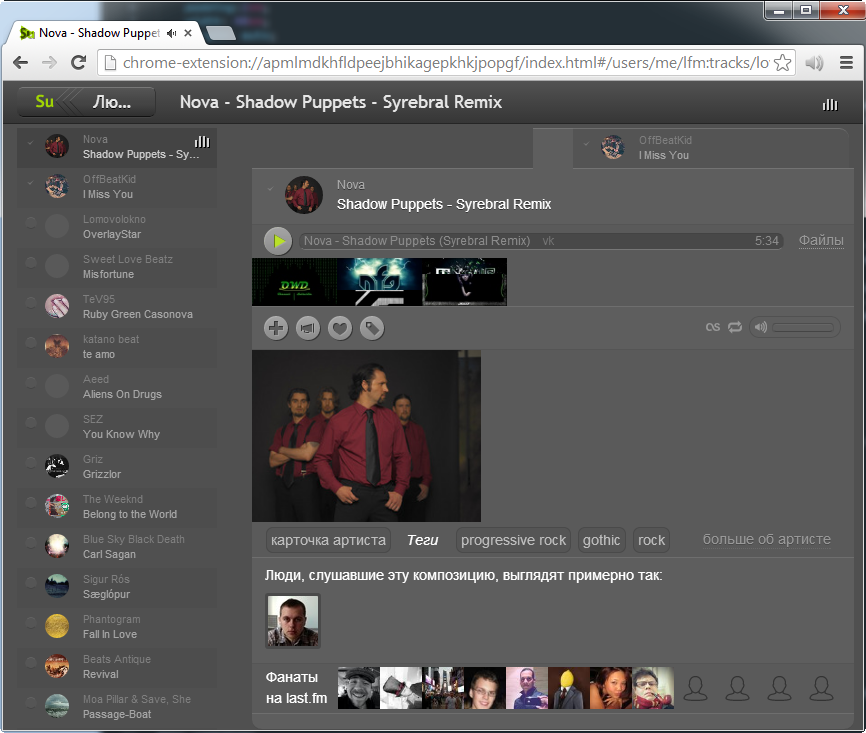Click the Nova avatar in main panel header
Image resolution: width=866 pixels, height=733 pixels.
click(304, 195)
